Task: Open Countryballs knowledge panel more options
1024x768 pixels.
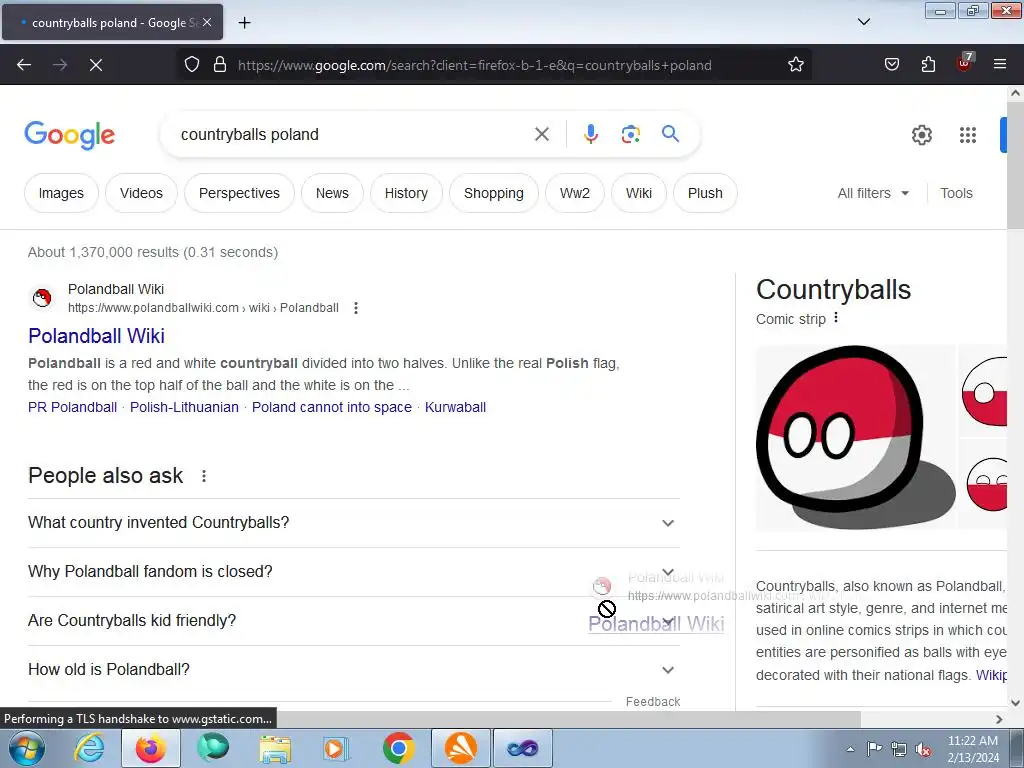Action: pyautogui.click(x=836, y=318)
